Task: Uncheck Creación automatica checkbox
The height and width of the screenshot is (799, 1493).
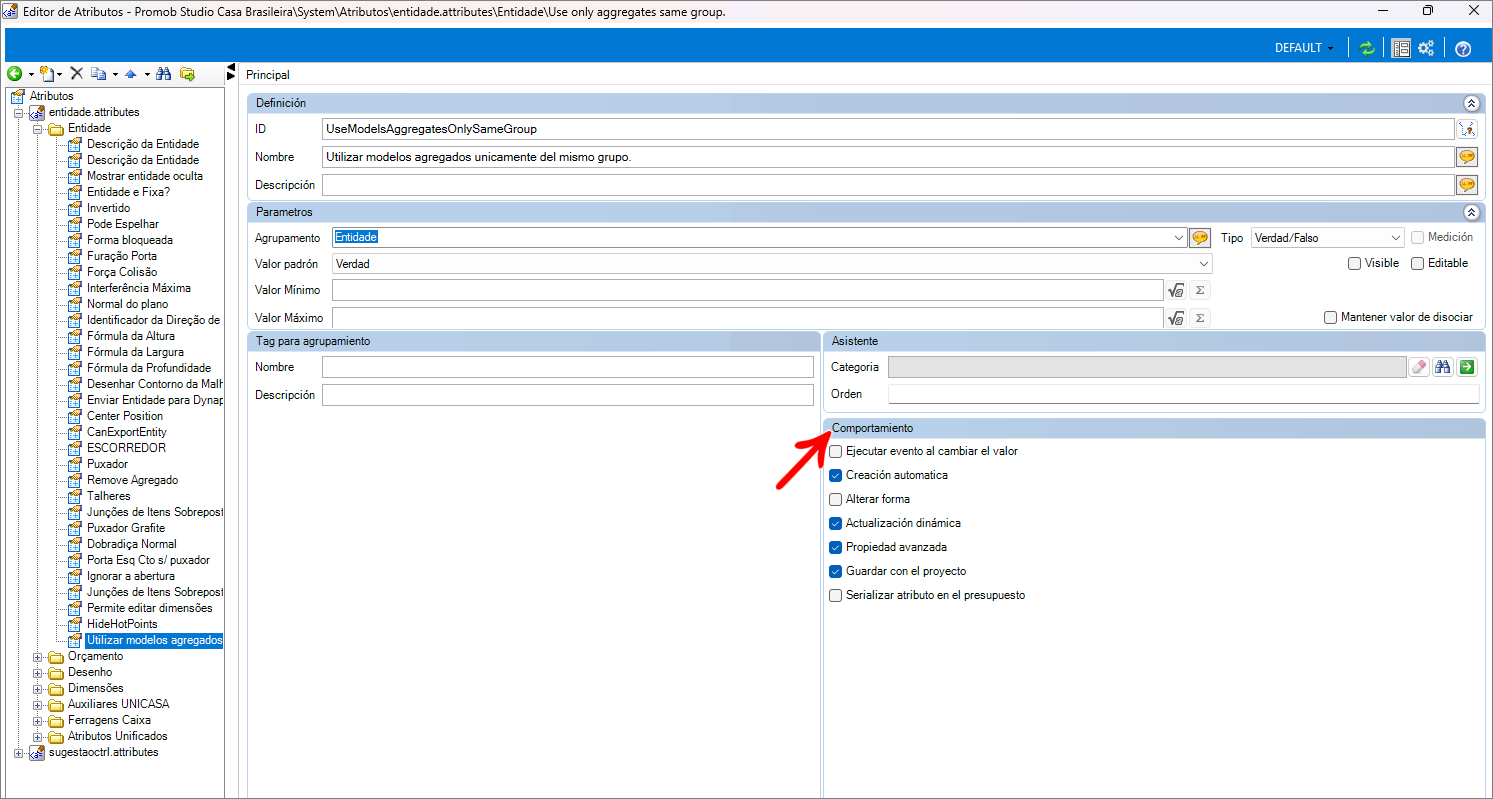Action: 836,475
